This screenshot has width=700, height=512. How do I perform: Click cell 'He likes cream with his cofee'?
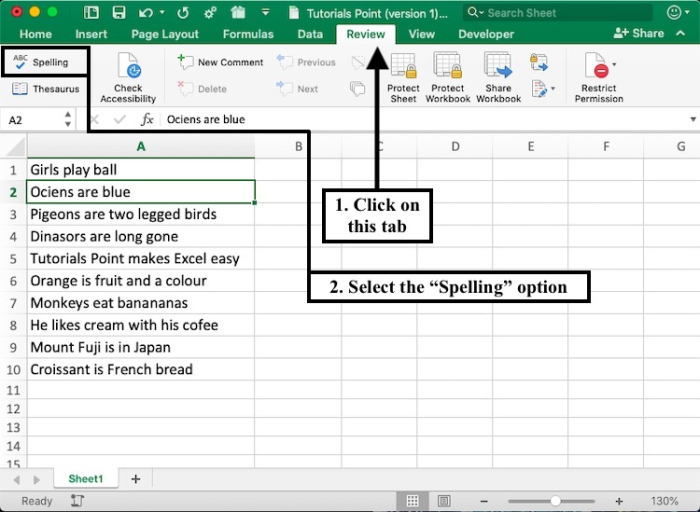click(141, 325)
